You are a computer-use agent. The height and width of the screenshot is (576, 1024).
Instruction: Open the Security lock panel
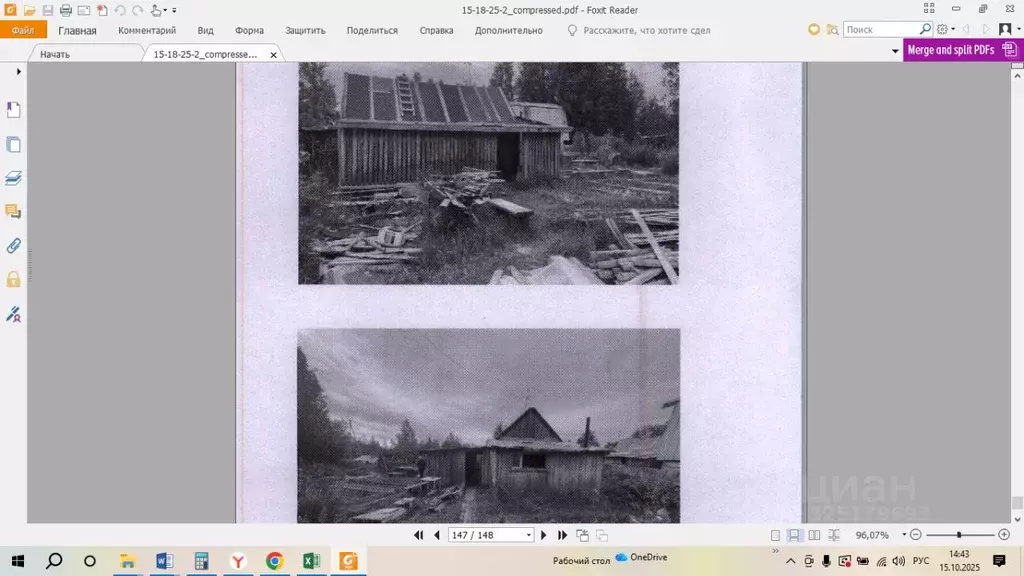click(14, 279)
